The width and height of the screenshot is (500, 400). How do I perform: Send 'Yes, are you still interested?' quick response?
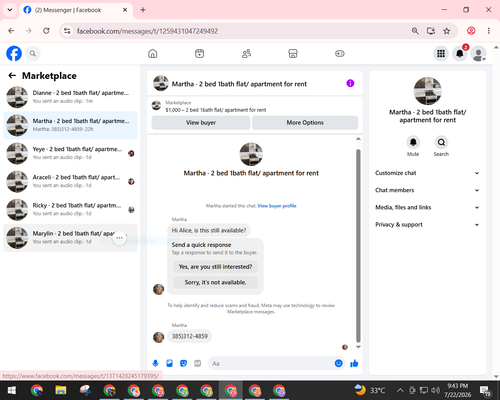[x=215, y=267]
